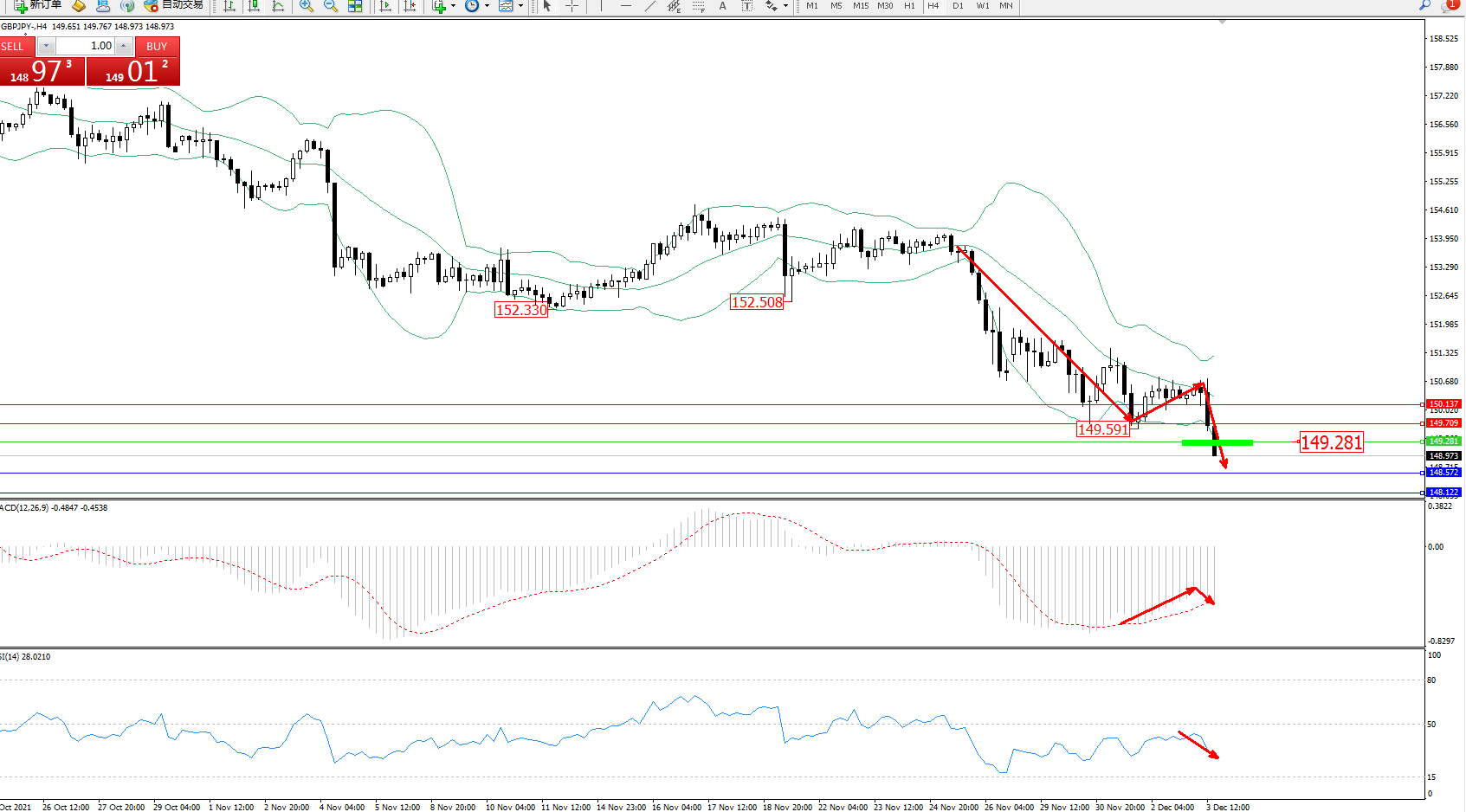Click the tile windows grid icon
The height and width of the screenshot is (812, 1466).
point(355,6)
